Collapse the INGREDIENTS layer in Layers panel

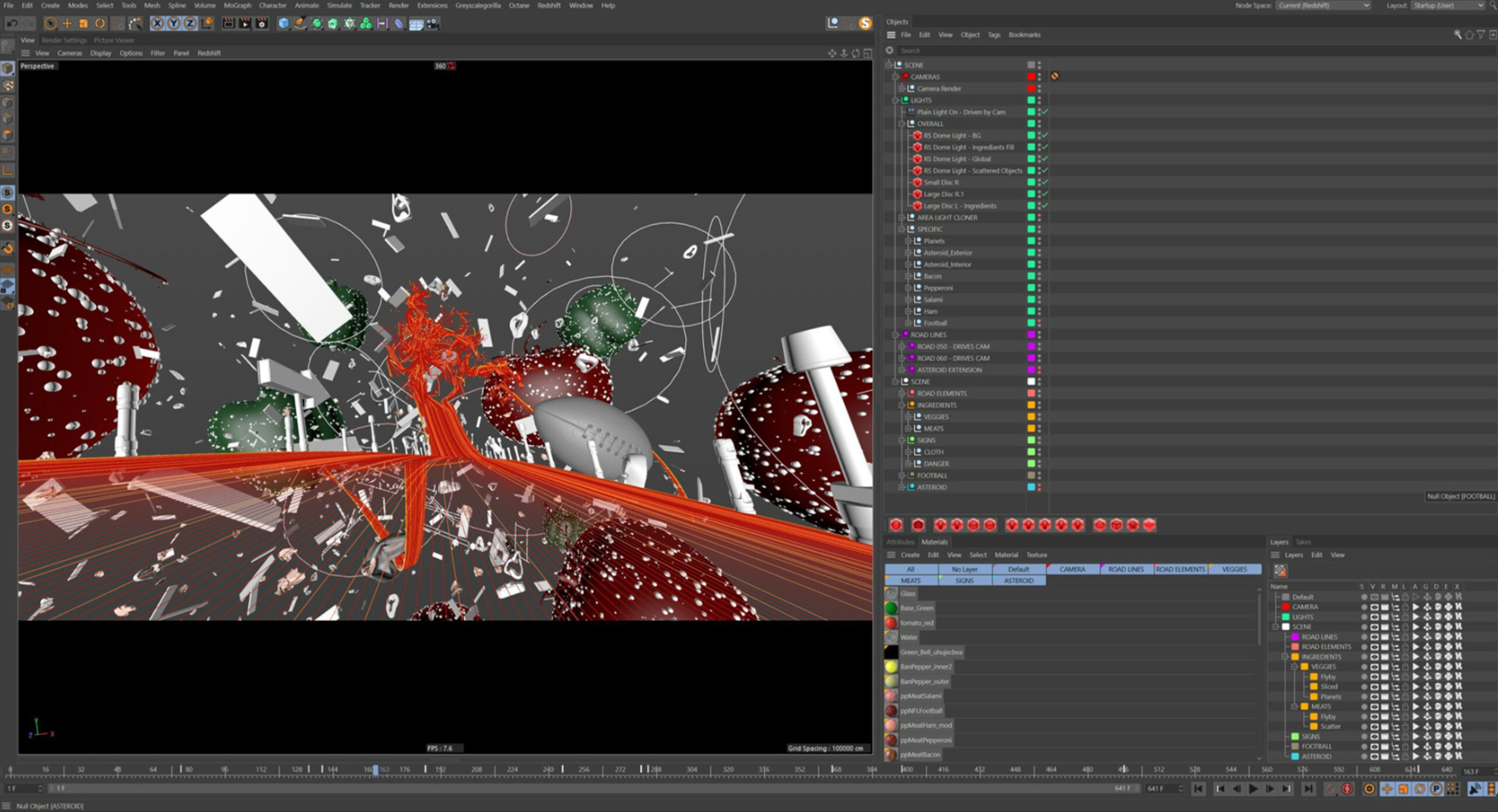tap(1285, 657)
